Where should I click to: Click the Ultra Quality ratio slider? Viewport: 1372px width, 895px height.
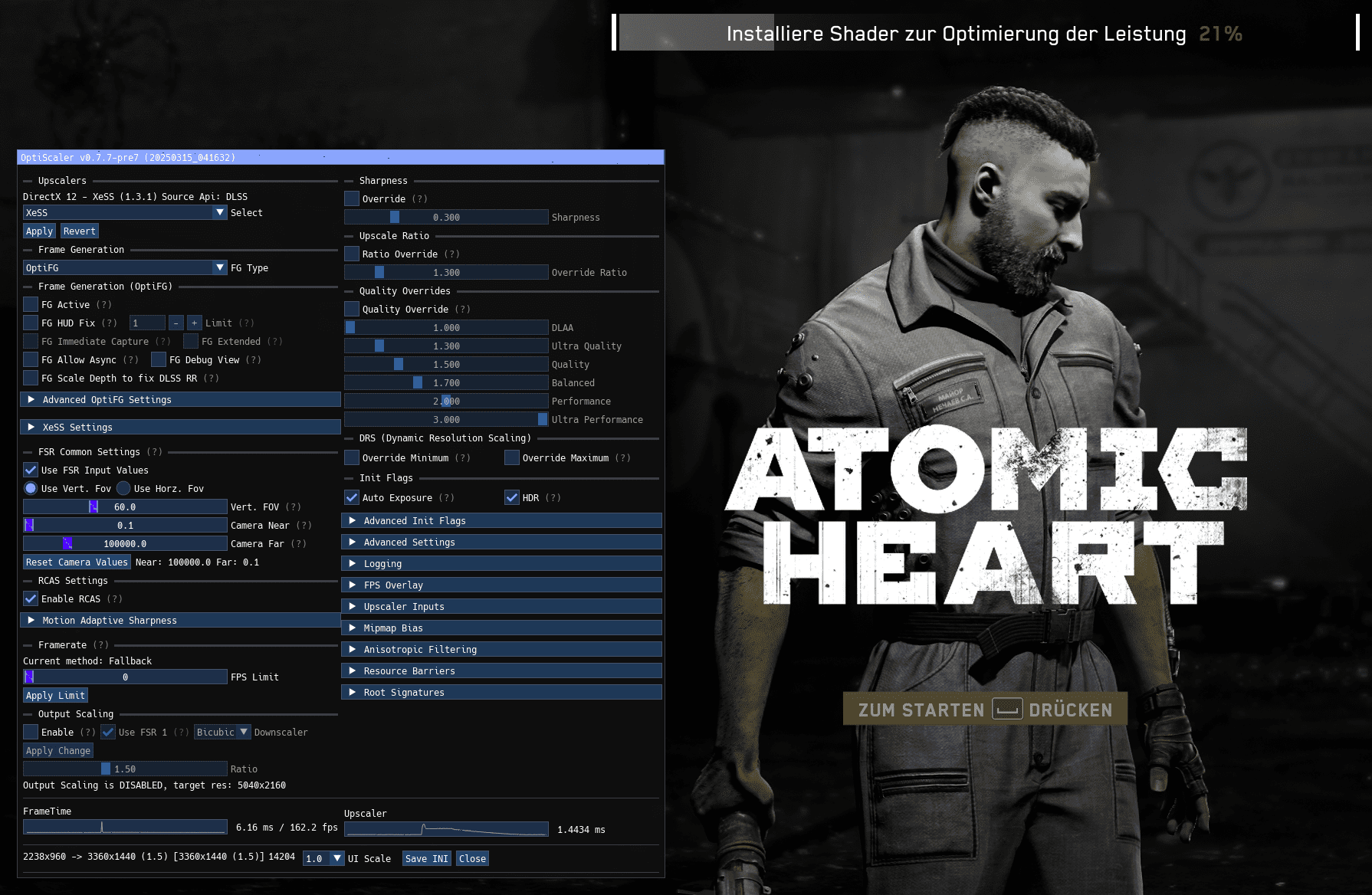[446, 346]
